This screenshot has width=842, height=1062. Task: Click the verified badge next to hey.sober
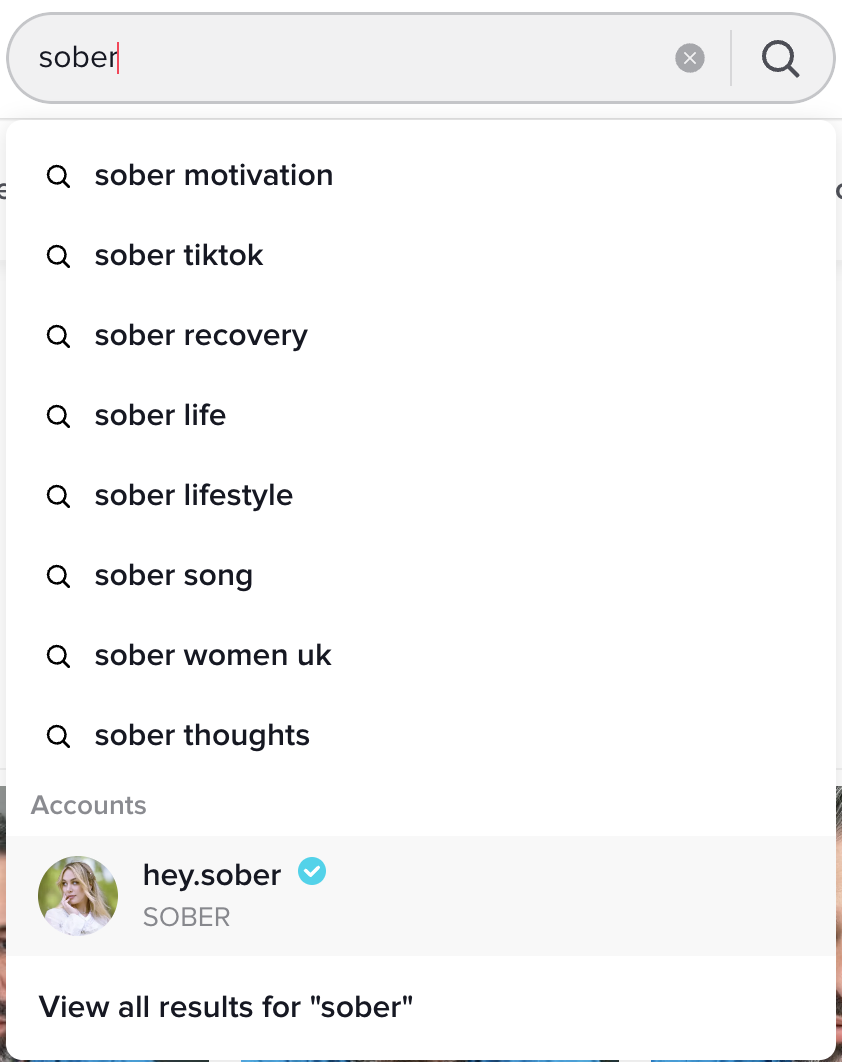click(312, 873)
